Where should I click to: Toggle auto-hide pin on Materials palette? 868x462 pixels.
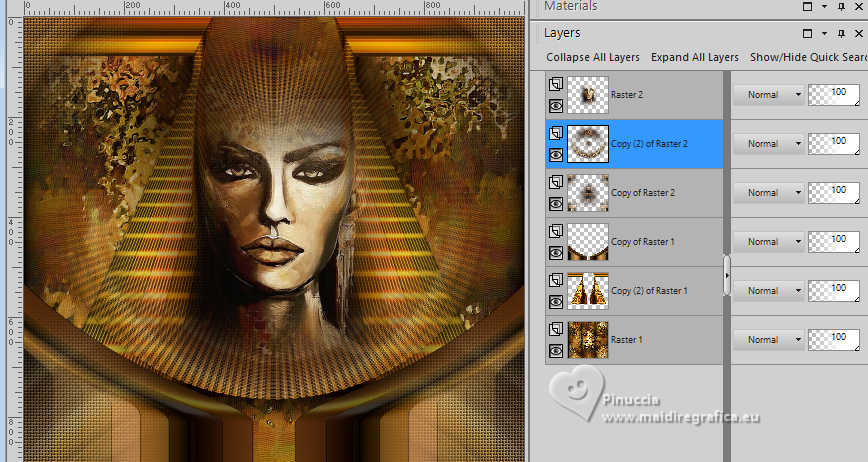(x=841, y=7)
